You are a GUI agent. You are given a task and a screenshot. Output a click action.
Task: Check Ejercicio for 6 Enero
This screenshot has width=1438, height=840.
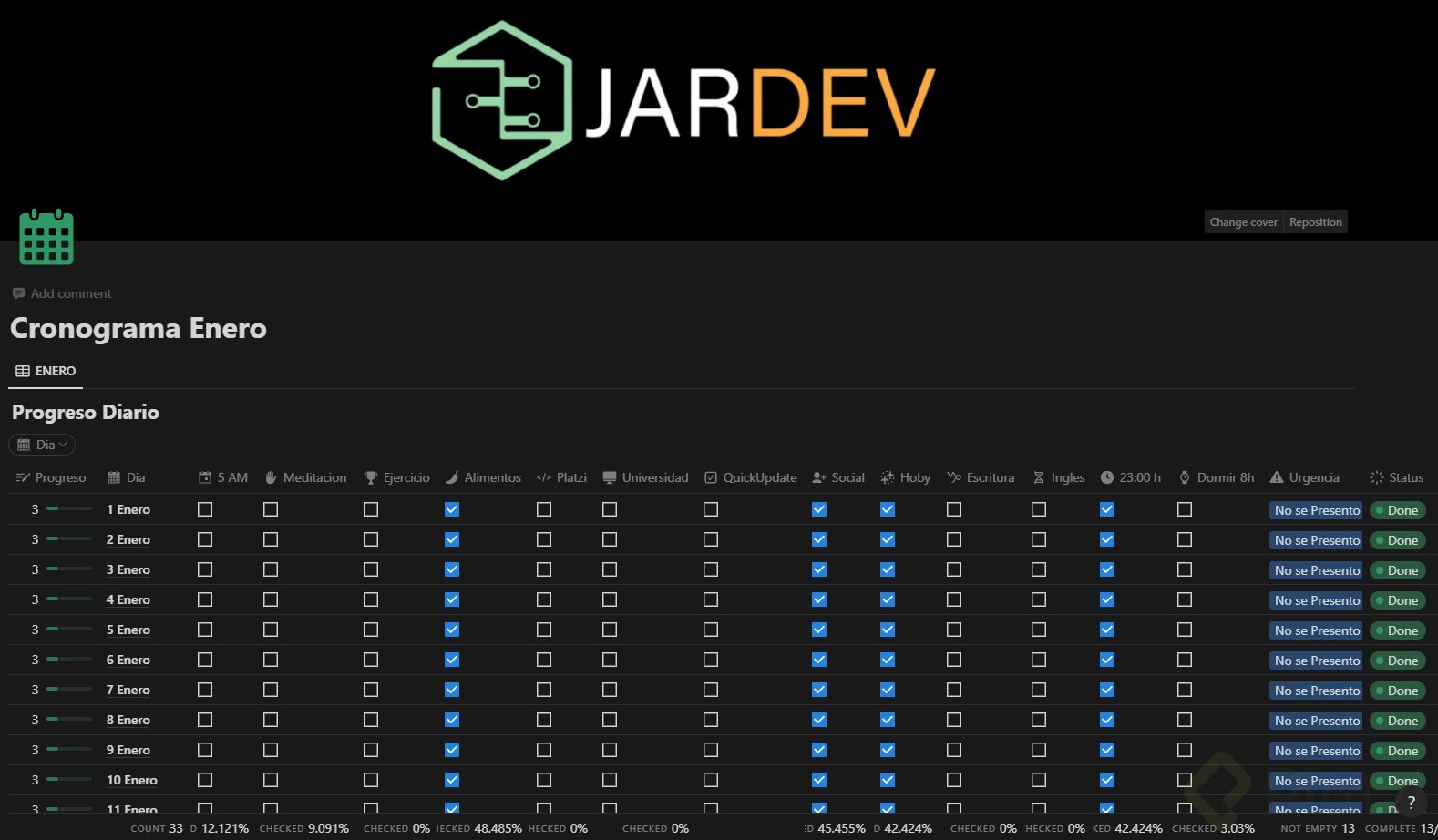[371, 660]
